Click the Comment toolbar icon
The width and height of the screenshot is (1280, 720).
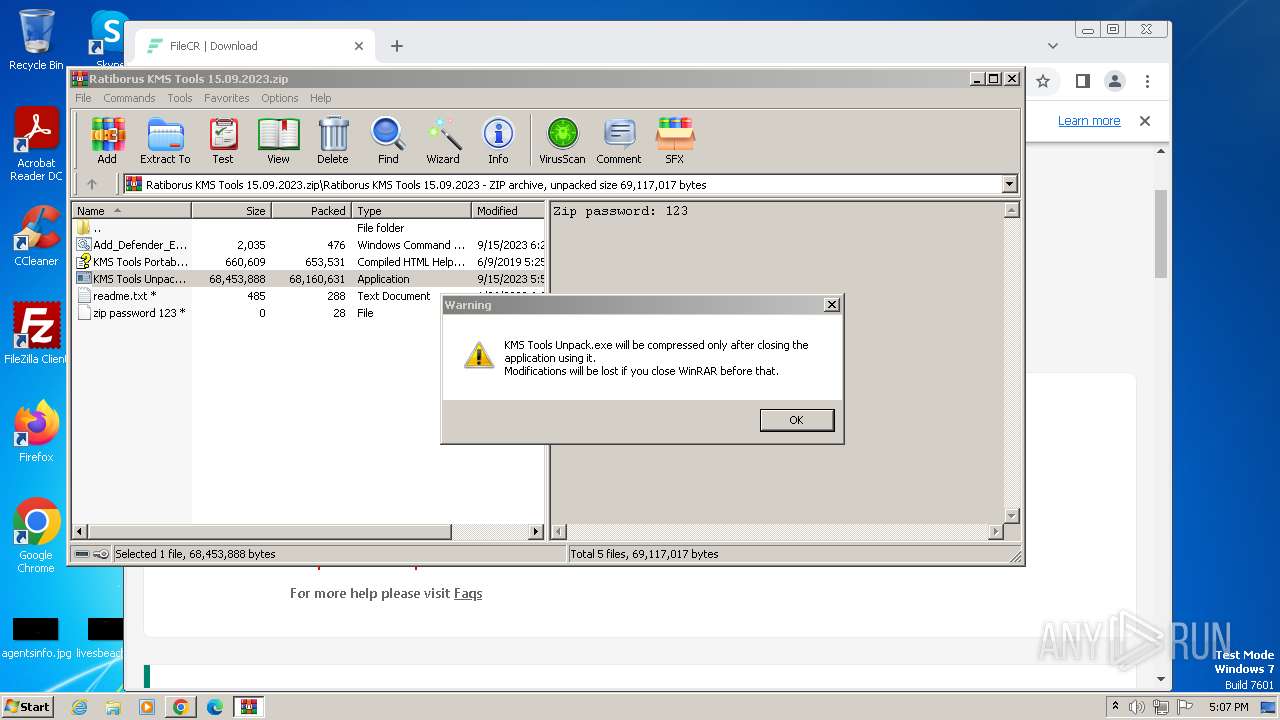(619, 140)
